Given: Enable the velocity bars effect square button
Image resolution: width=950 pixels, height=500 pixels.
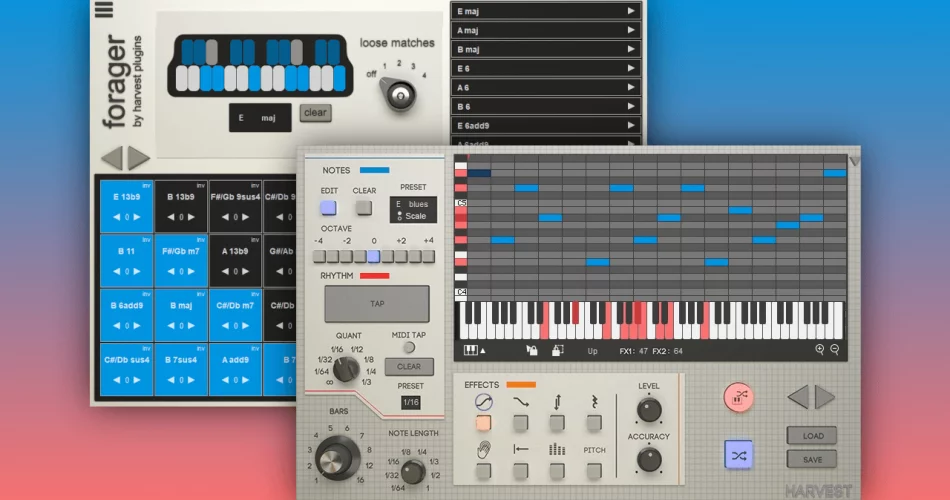Looking at the screenshot, I should (557, 470).
